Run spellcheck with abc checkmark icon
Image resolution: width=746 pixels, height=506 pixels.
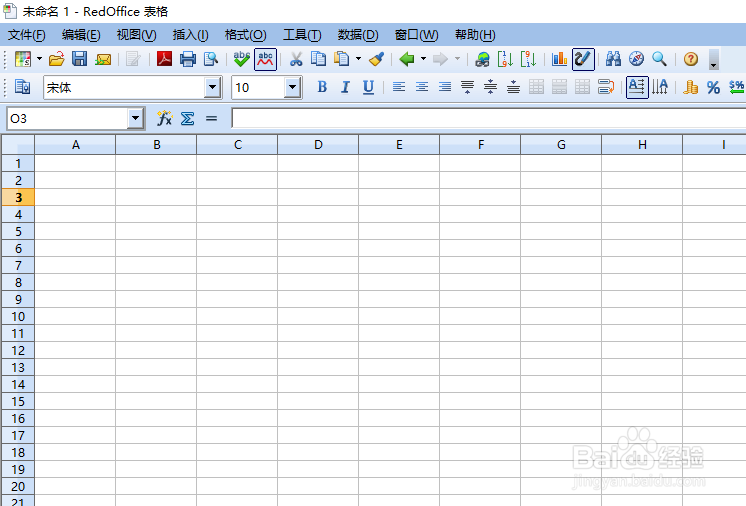[242, 59]
